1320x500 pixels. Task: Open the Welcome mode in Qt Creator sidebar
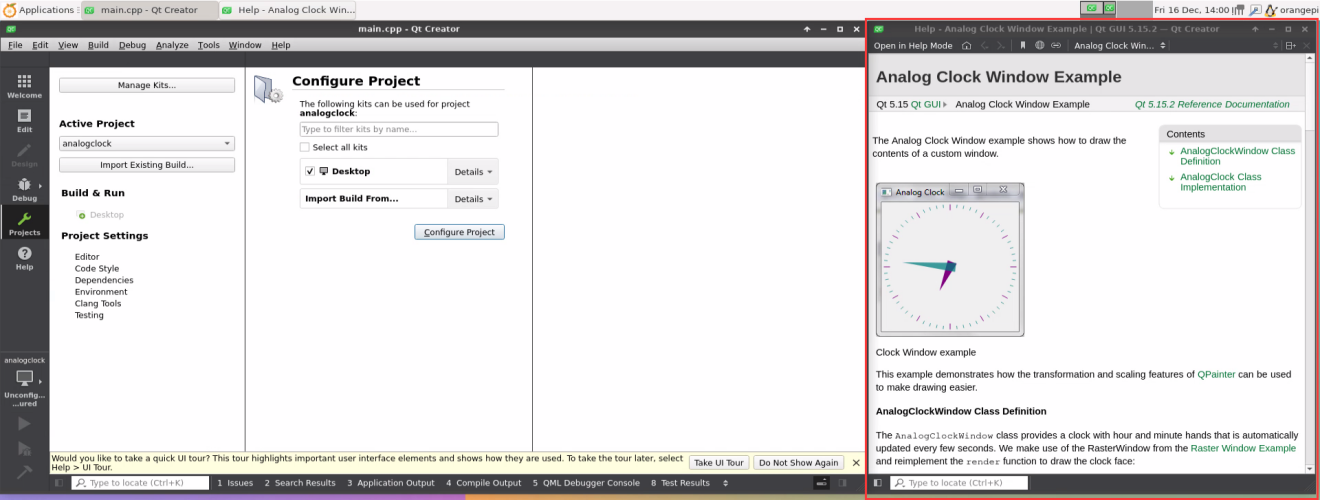tap(24, 86)
